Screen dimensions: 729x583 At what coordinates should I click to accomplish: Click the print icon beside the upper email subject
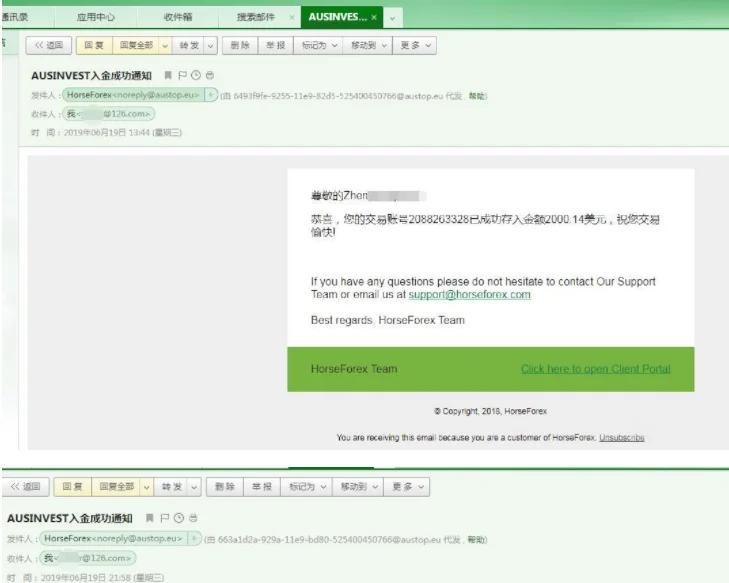(209, 75)
